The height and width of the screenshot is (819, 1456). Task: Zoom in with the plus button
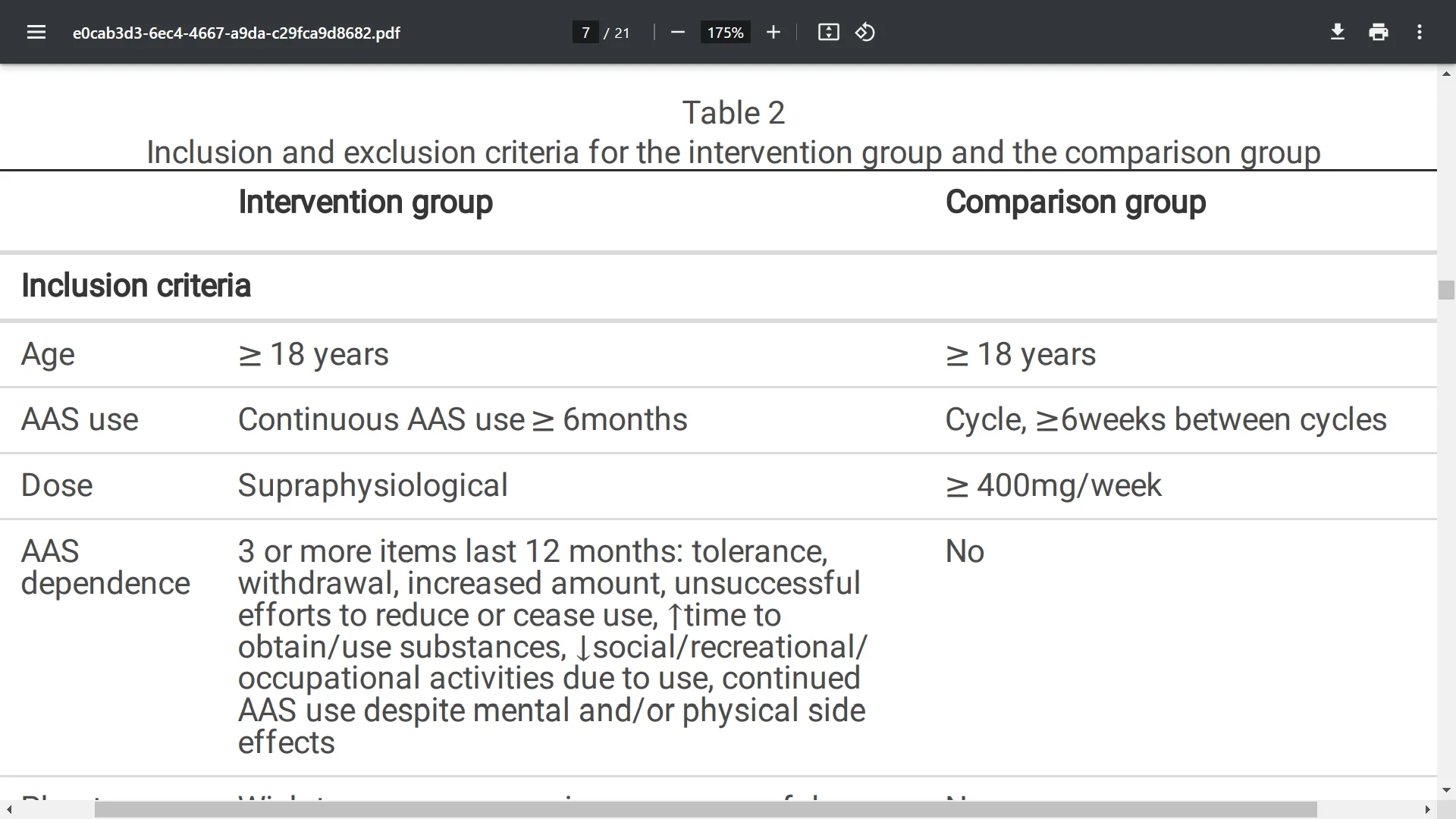(x=773, y=33)
